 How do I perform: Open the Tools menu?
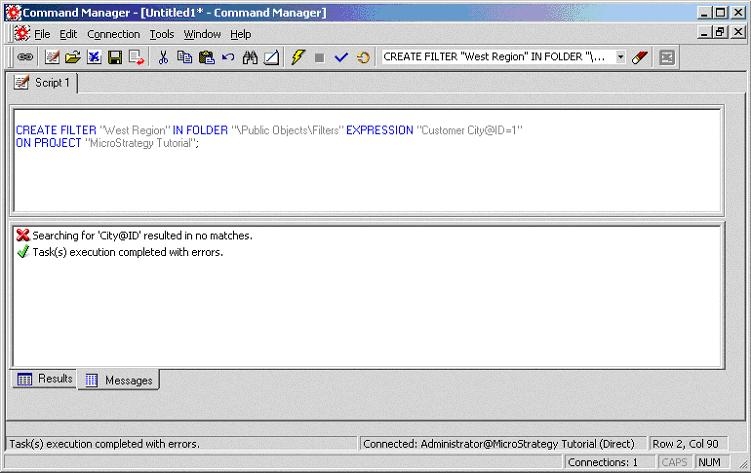161,34
